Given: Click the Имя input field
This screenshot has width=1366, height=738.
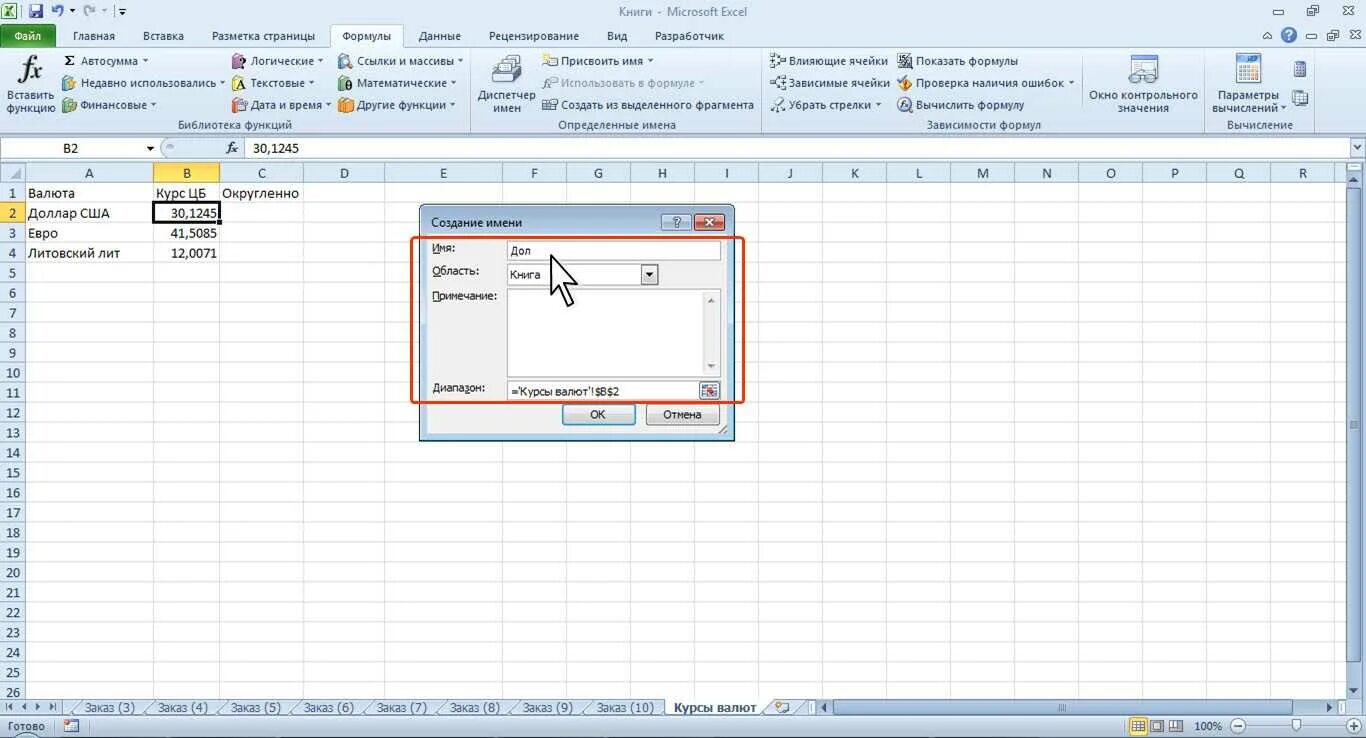Looking at the screenshot, I should click(x=614, y=251).
